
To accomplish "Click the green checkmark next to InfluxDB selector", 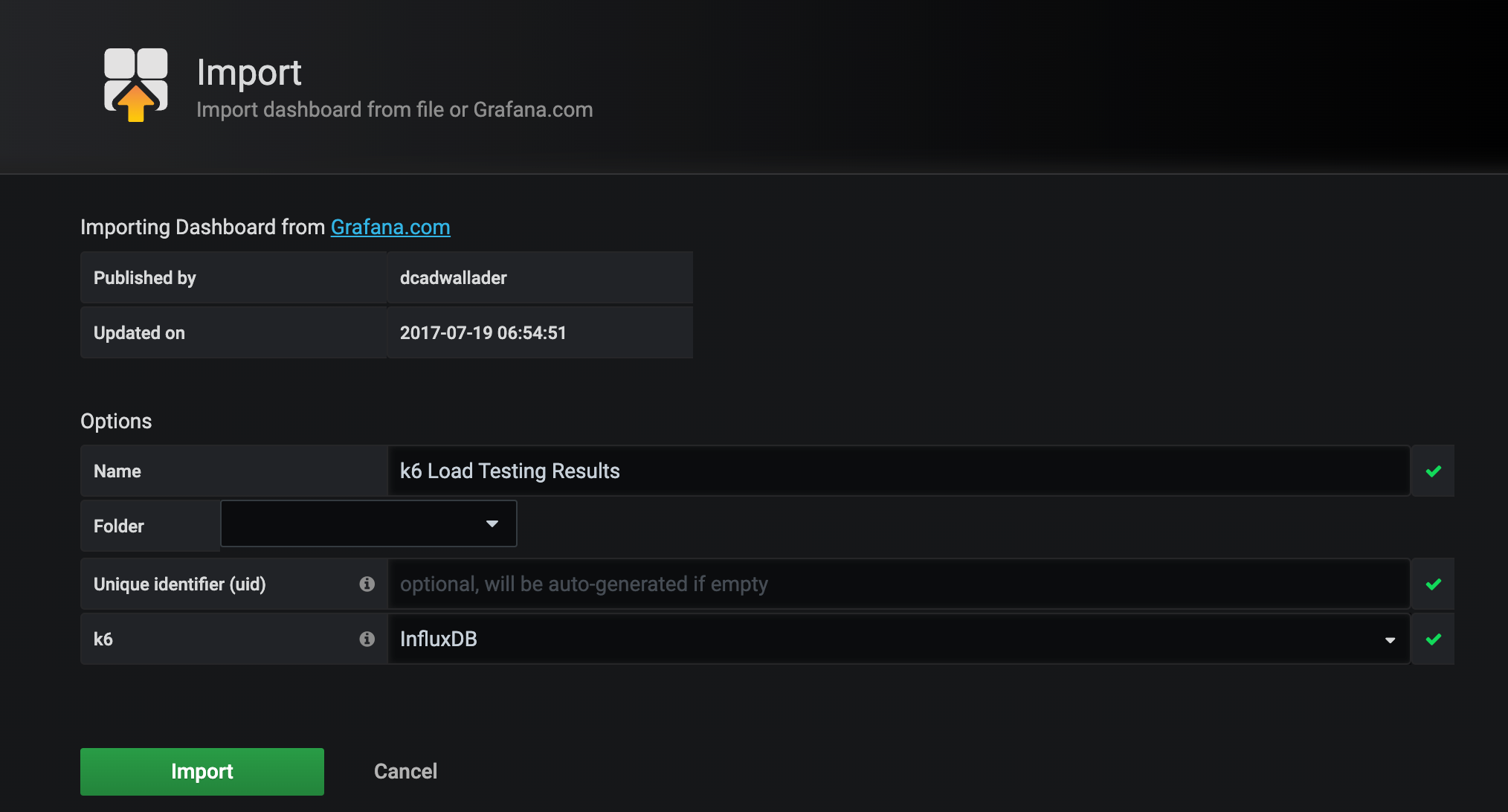I will click(1434, 639).
